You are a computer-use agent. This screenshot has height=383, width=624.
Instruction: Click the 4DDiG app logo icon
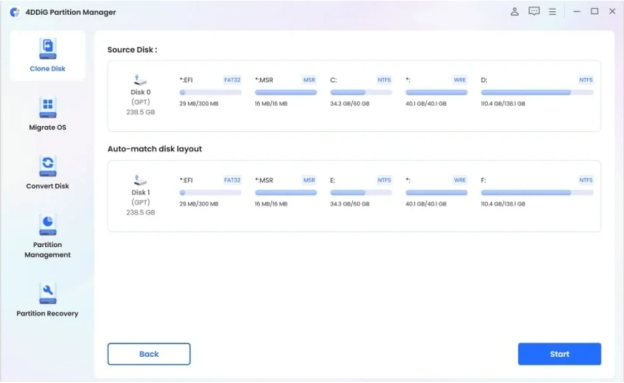pyautogui.click(x=15, y=12)
